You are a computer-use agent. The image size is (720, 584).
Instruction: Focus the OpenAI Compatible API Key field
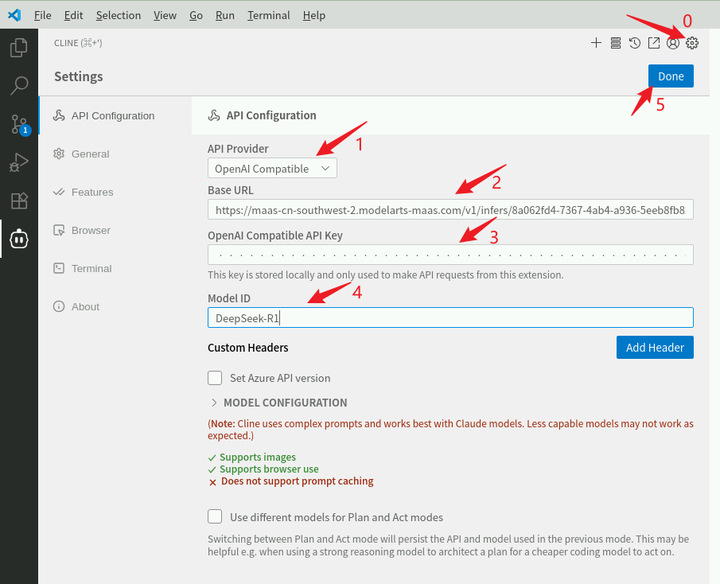click(450, 254)
